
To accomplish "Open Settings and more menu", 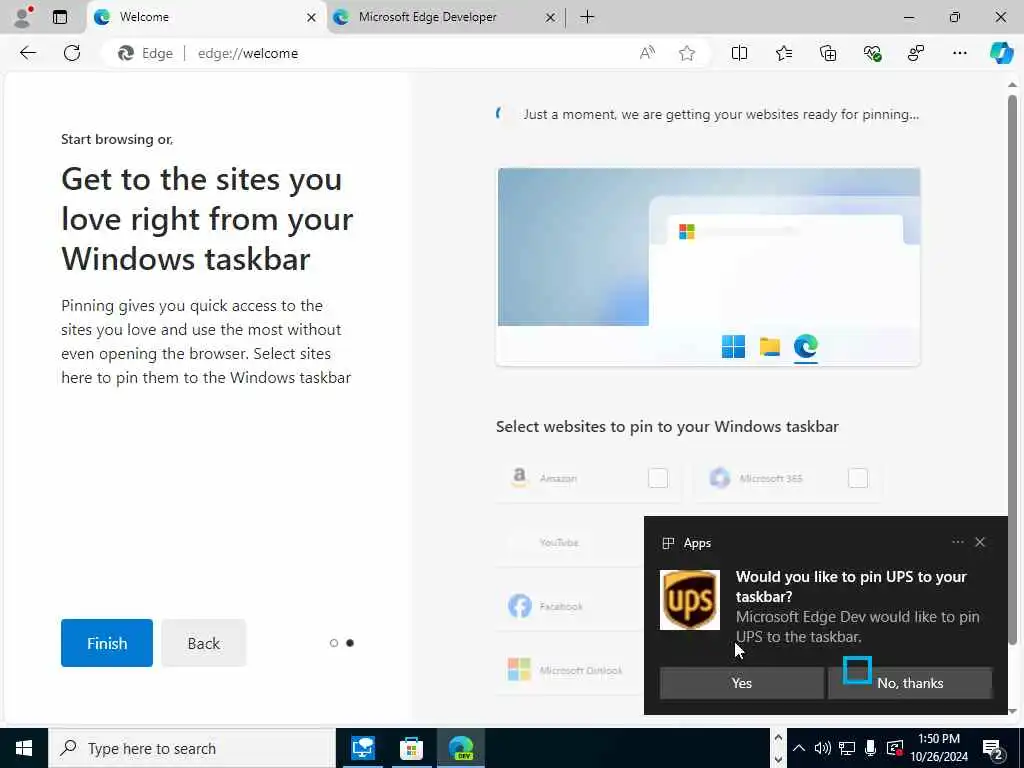I will pos(959,53).
